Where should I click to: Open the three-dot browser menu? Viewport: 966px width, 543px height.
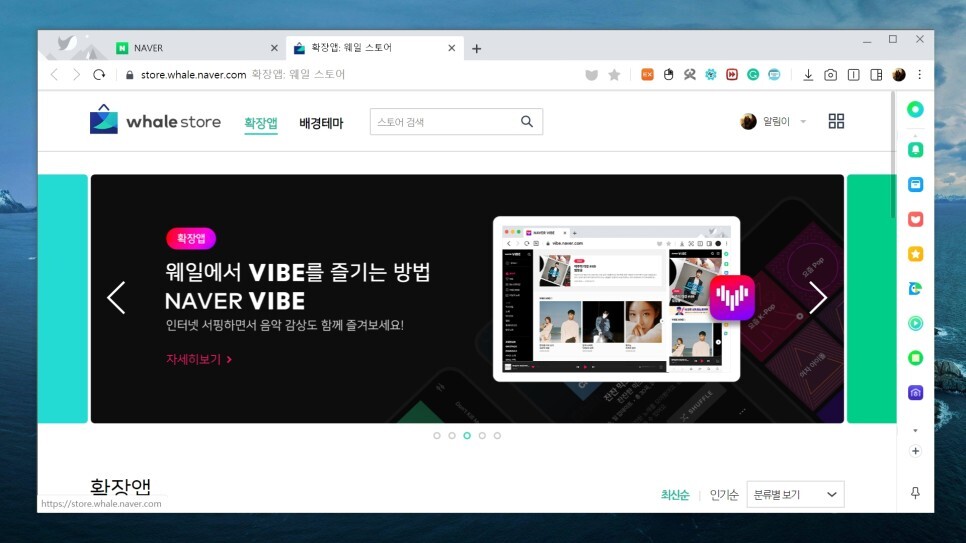920,75
